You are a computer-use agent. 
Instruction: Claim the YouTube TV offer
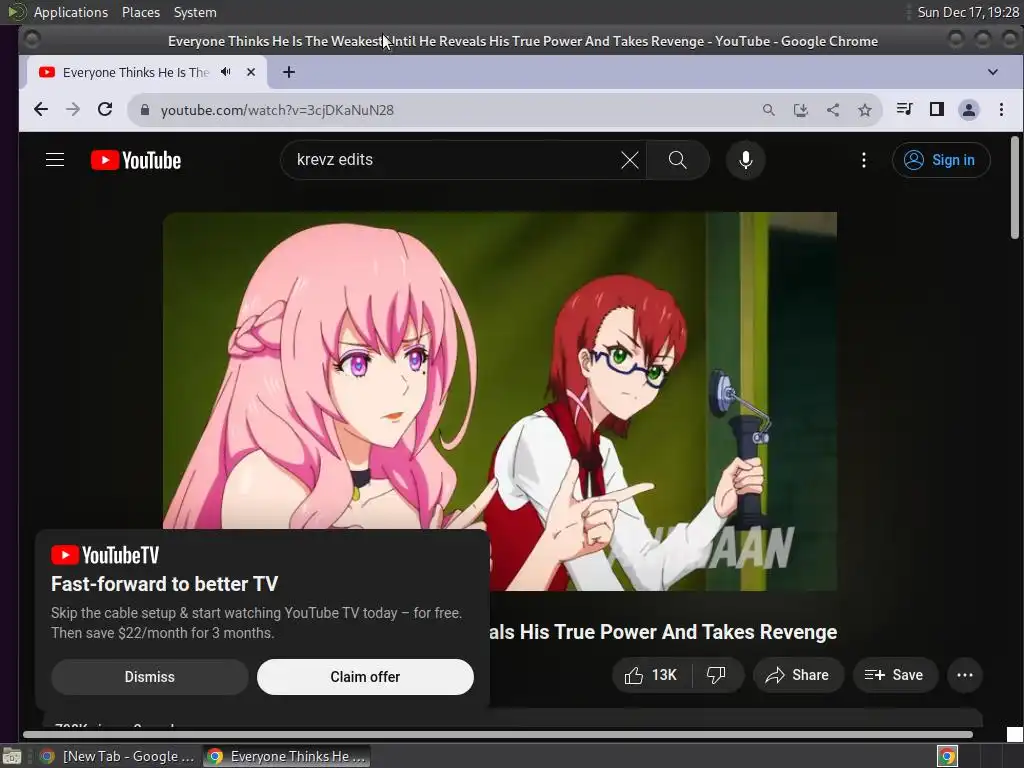point(365,677)
